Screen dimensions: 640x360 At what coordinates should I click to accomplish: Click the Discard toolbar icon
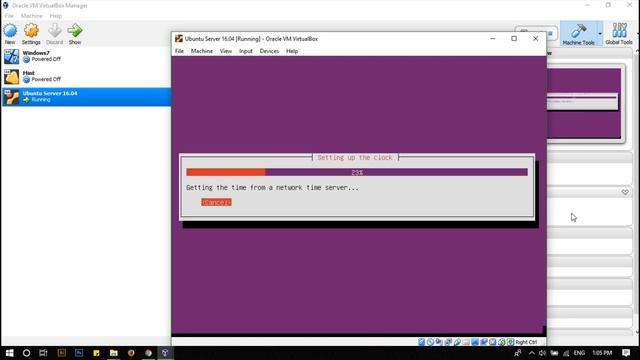click(54, 31)
